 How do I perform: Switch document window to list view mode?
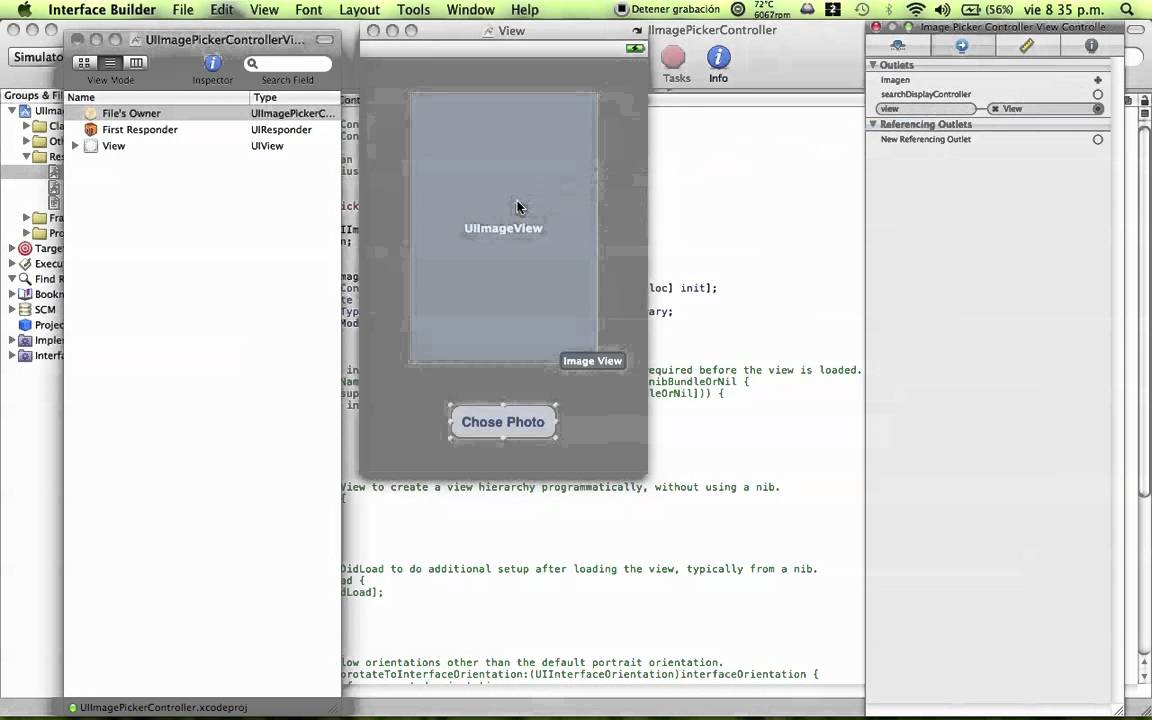(110, 63)
